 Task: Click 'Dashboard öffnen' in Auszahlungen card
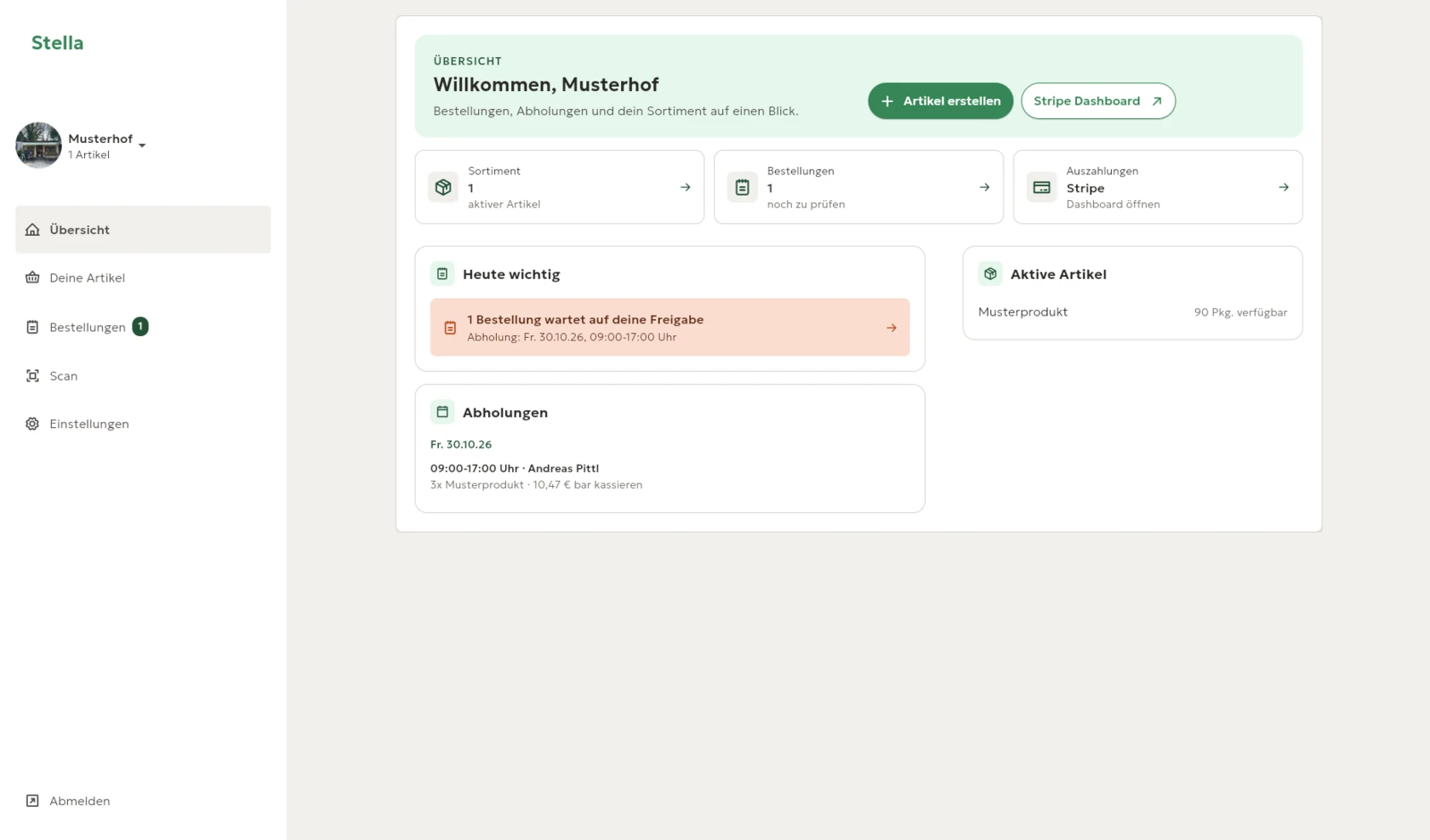click(x=1113, y=205)
